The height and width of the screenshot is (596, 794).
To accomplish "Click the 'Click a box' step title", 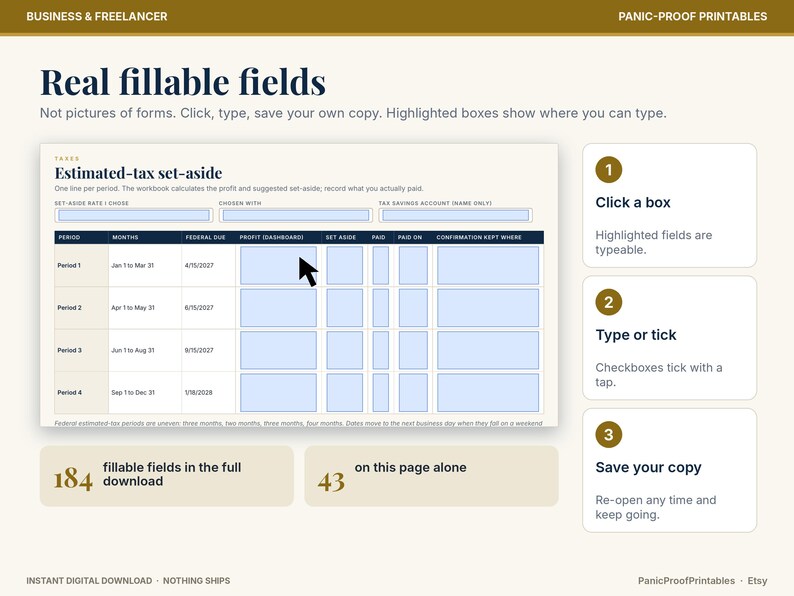I will tap(633, 203).
